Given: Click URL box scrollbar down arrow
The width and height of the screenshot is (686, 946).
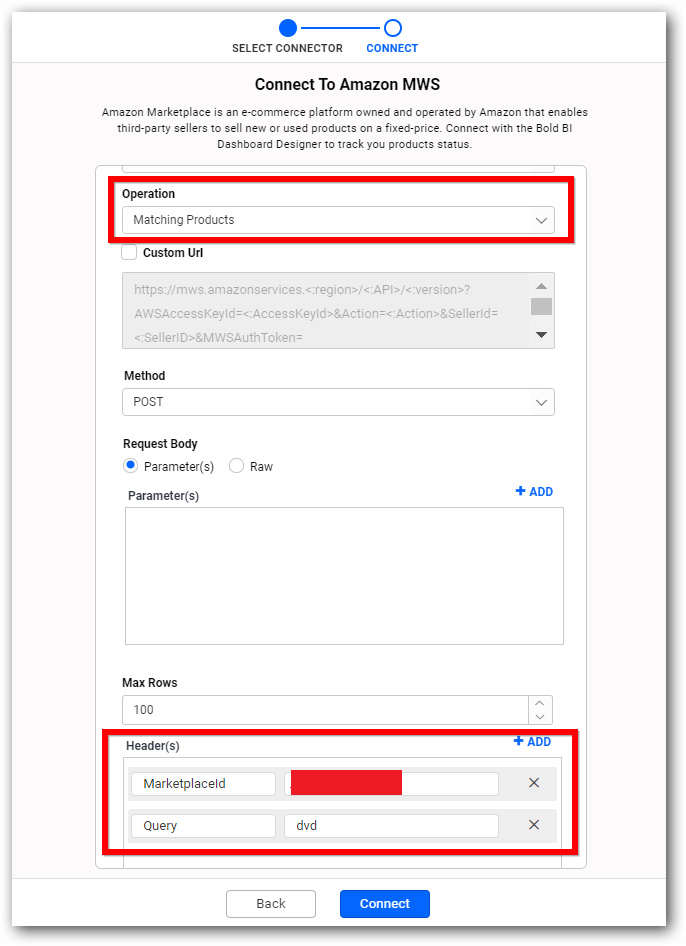Looking at the screenshot, I should (x=541, y=335).
